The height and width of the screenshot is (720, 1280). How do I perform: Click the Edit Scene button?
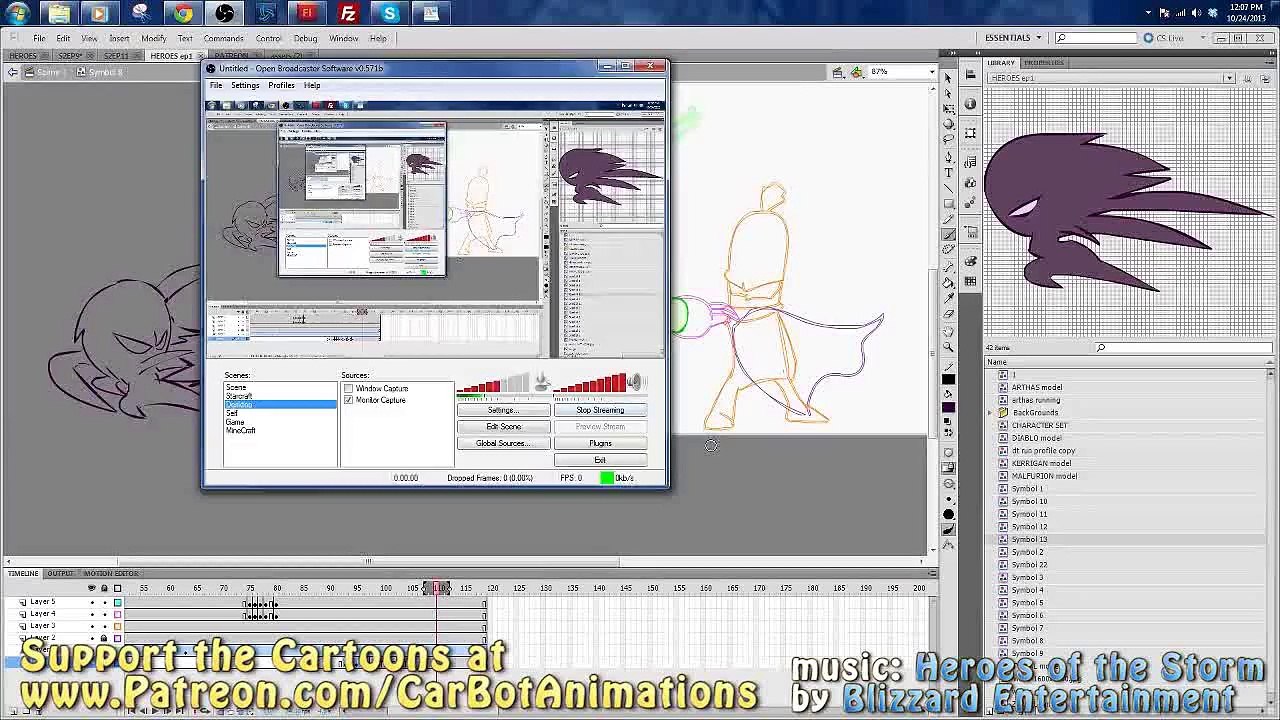[x=503, y=427]
